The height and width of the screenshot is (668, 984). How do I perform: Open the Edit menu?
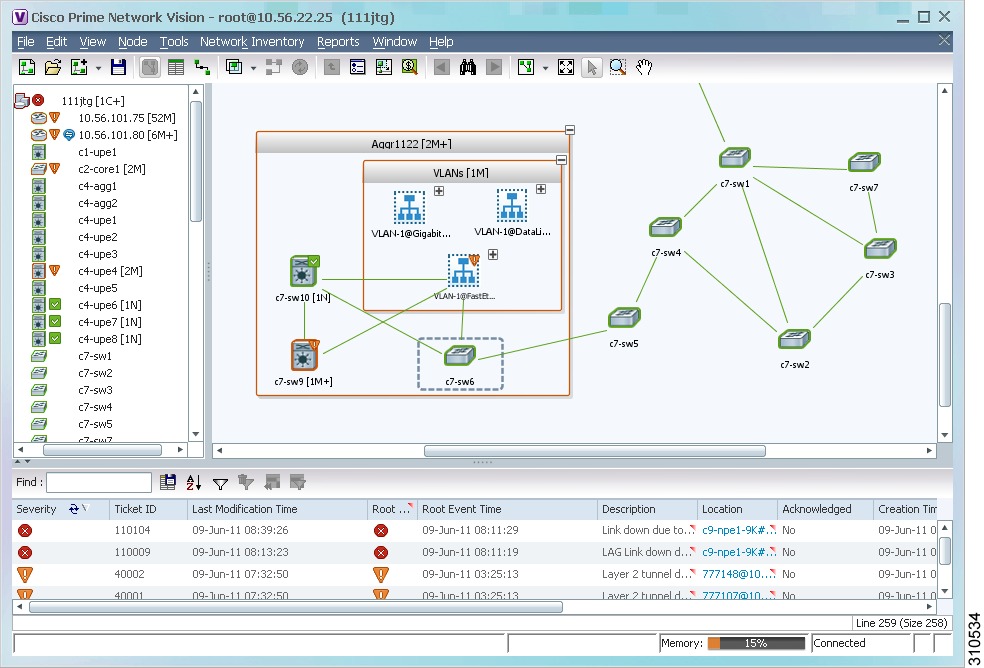point(56,41)
